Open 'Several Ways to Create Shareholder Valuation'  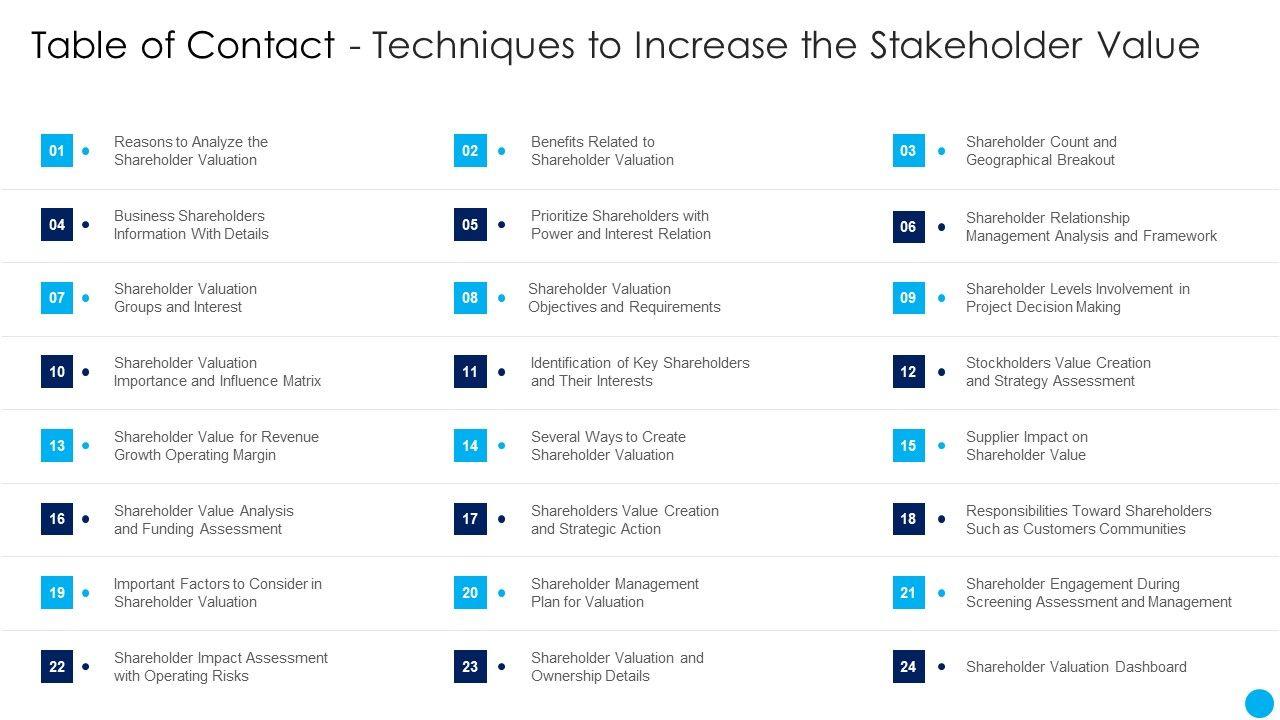click(608, 446)
